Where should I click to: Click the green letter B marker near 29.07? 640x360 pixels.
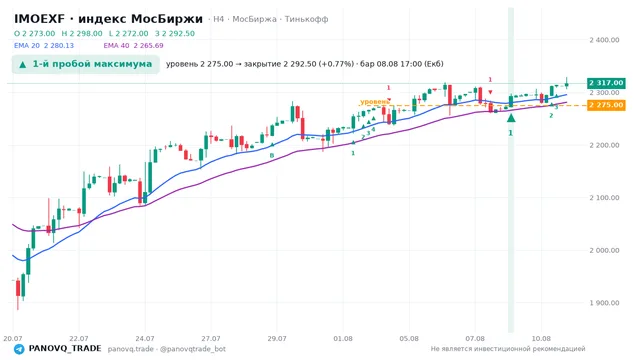tap(272, 156)
